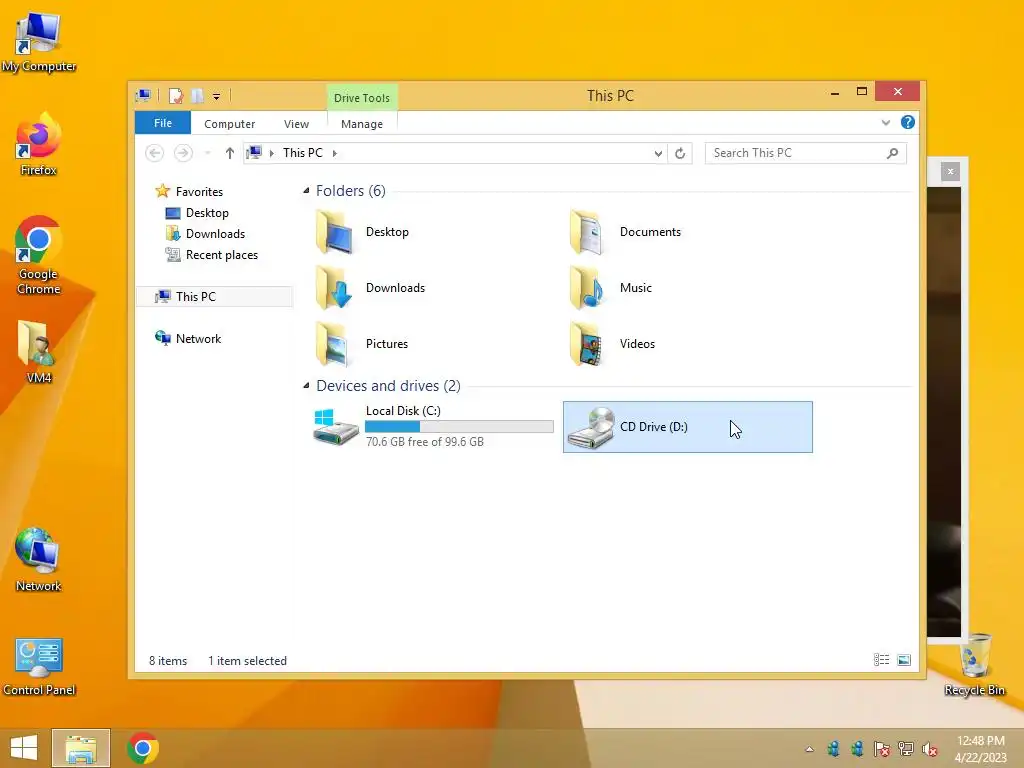Click This PC in address bar breadcrumb
The width and height of the screenshot is (1024, 768).
[x=303, y=153]
